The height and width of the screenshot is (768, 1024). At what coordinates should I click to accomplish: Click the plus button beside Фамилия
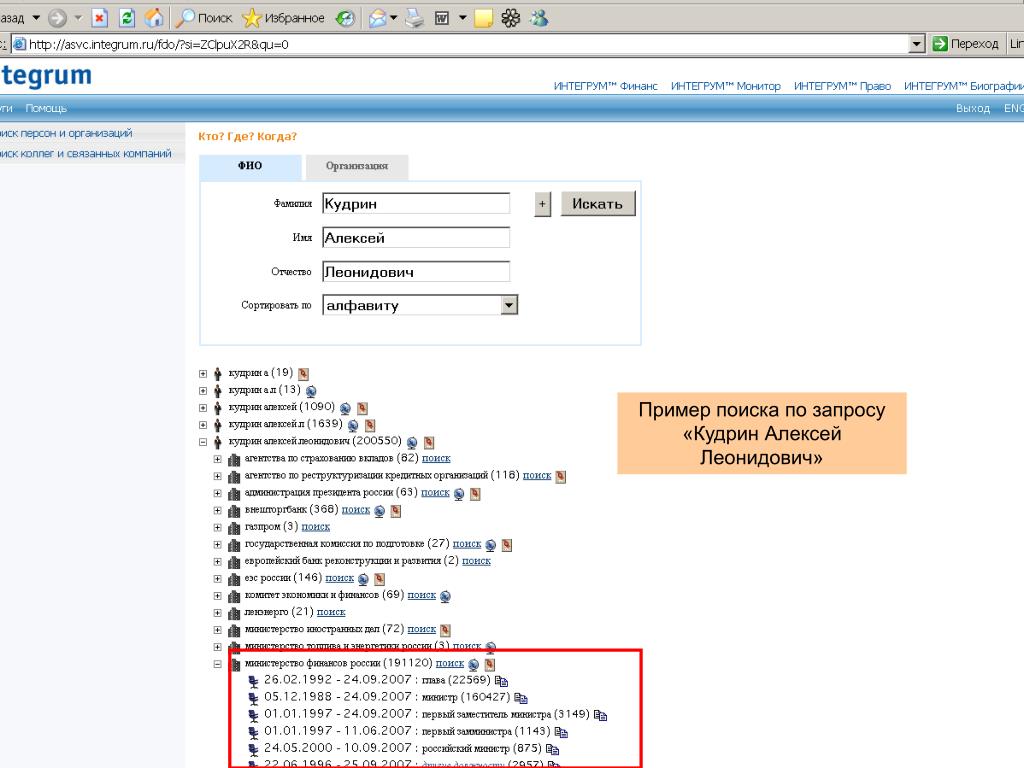(542, 204)
